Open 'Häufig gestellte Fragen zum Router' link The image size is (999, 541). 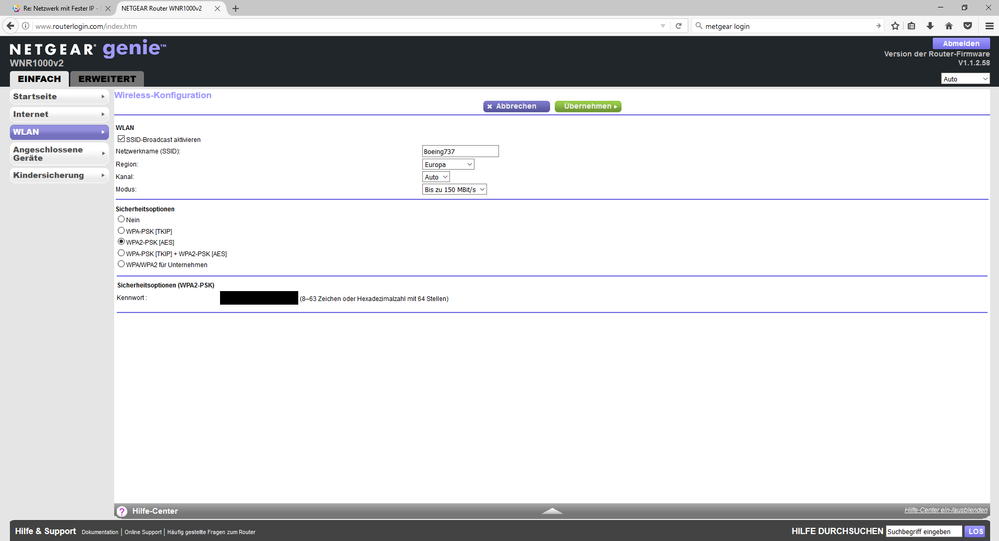click(x=211, y=532)
